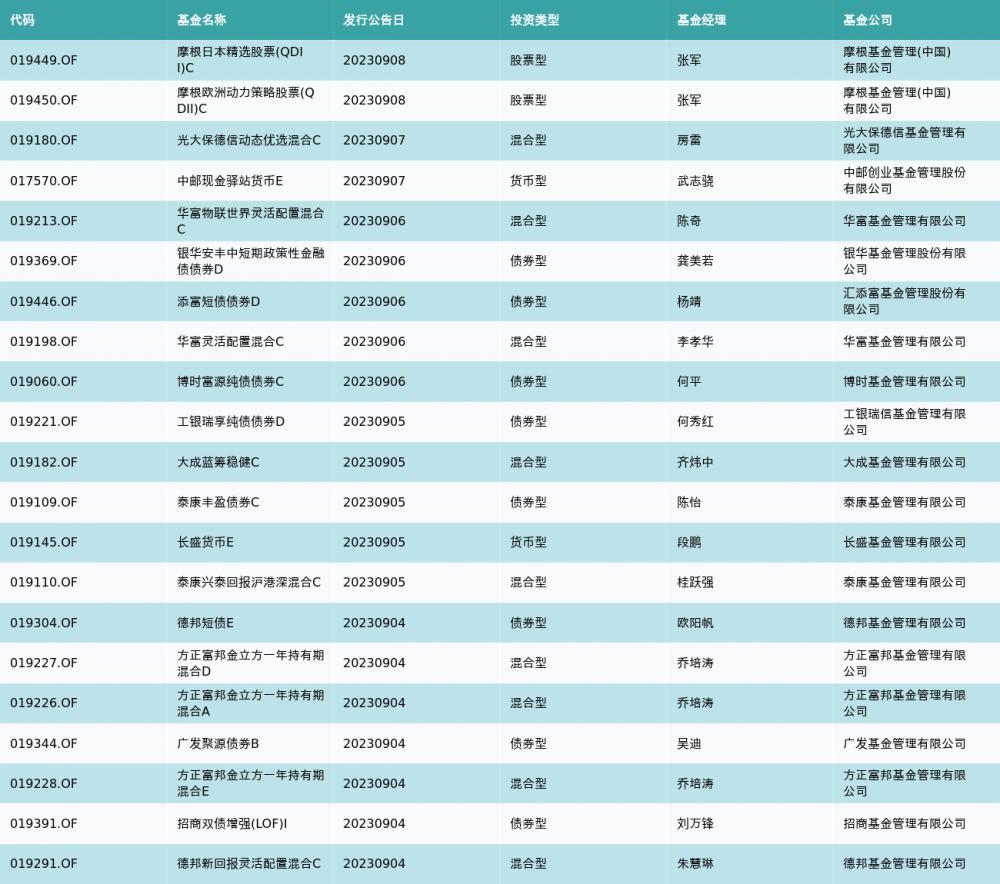Click fund name 泰康丰盈债券C

click(218, 502)
